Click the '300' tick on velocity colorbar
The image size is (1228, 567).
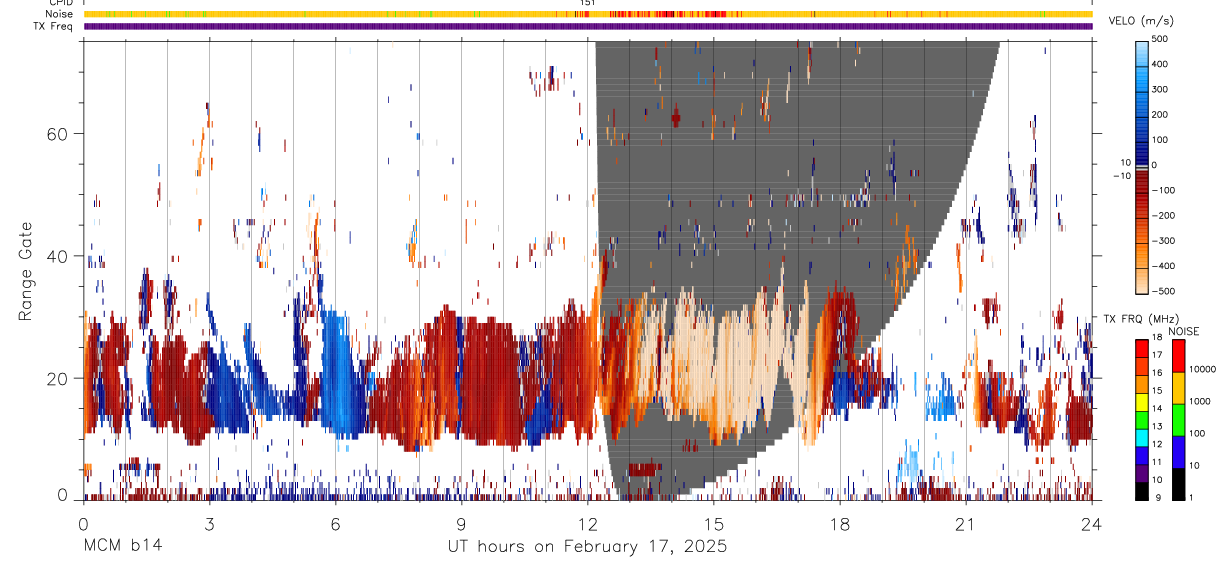click(x=1162, y=89)
